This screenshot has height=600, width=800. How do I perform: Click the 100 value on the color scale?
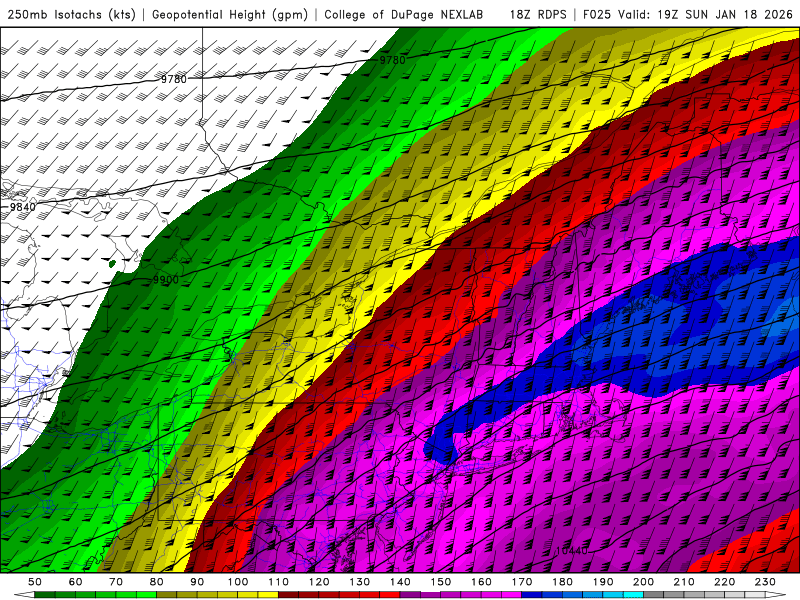click(x=238, y=582)
